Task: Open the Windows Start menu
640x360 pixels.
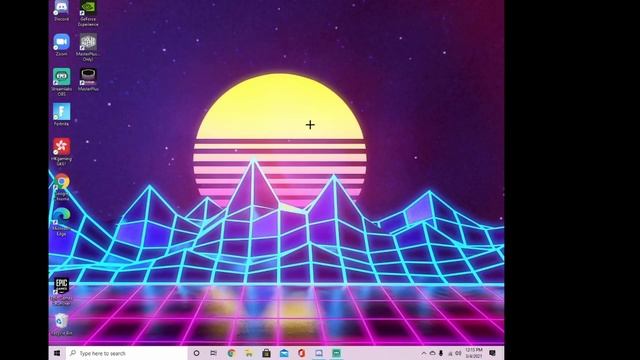Action: coord(57,353)
